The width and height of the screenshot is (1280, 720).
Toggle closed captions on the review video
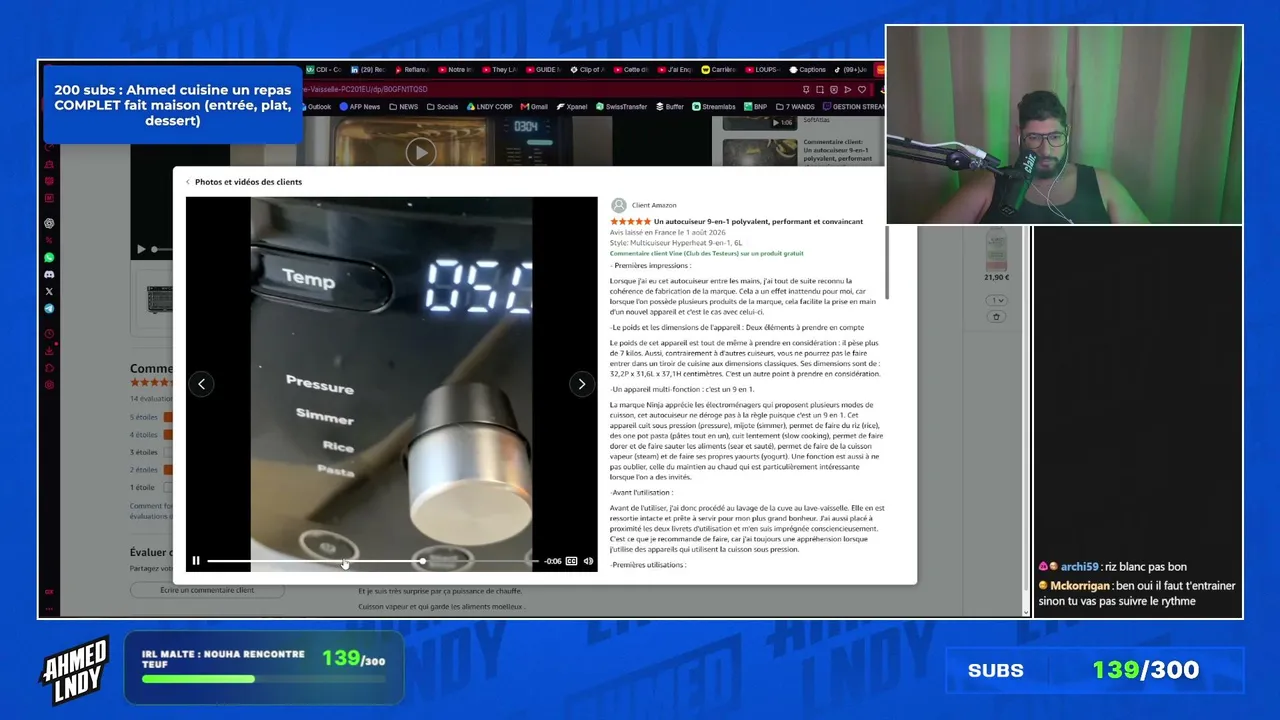click(571, 561)
